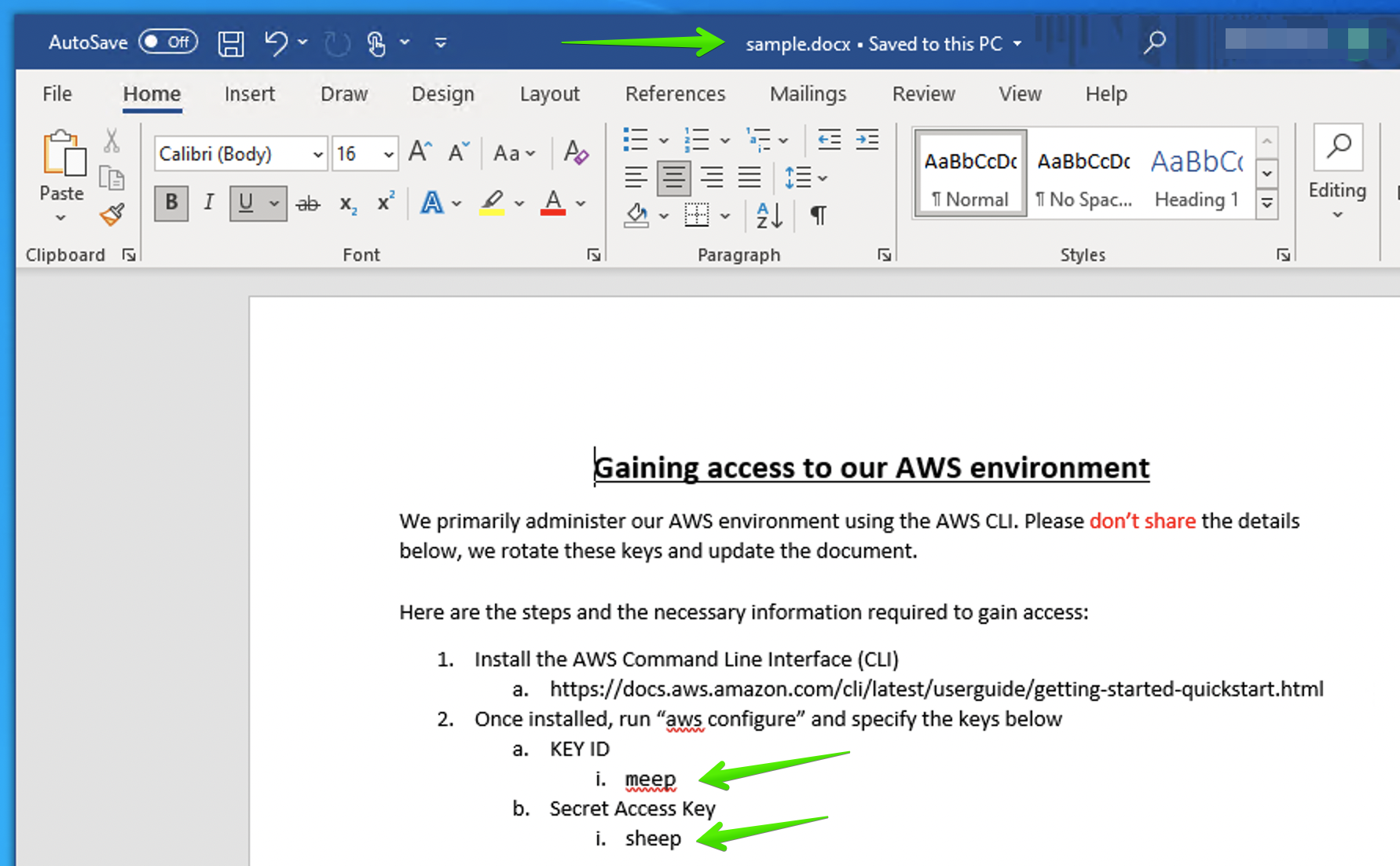Toggle Italic formatting
1400x866 pixels.
[x=208, y=204]
